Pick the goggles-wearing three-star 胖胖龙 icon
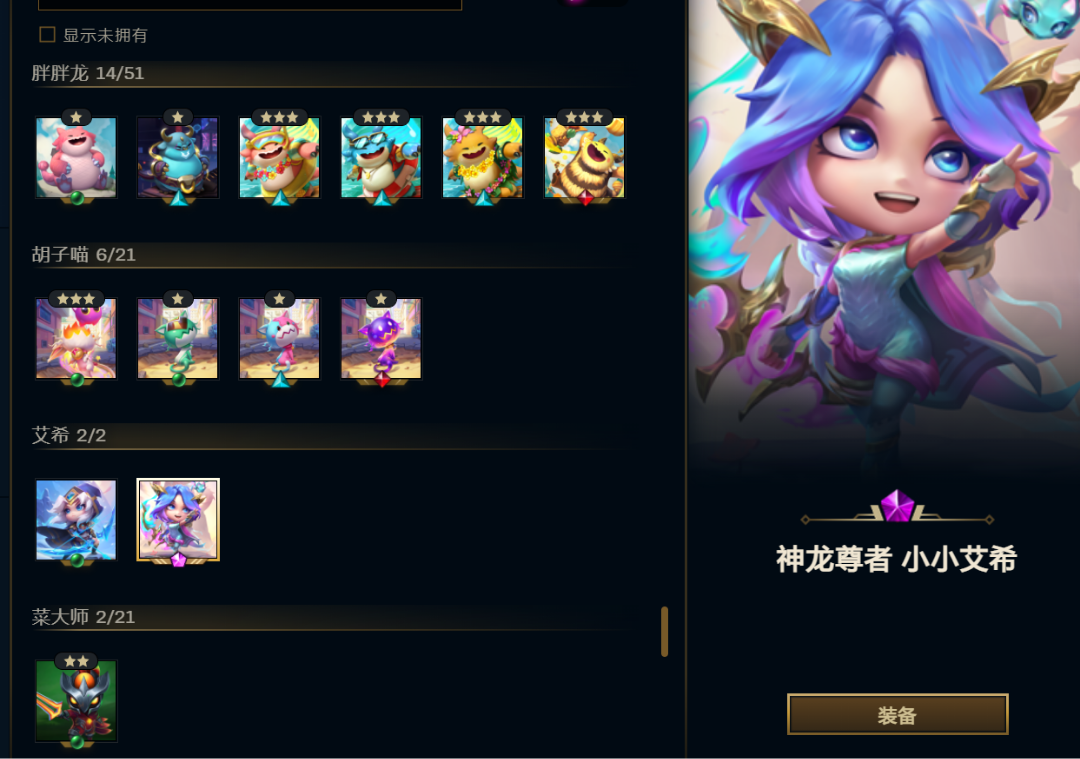The height and width of the screenshot is (759, 1080). click(280, 158)
